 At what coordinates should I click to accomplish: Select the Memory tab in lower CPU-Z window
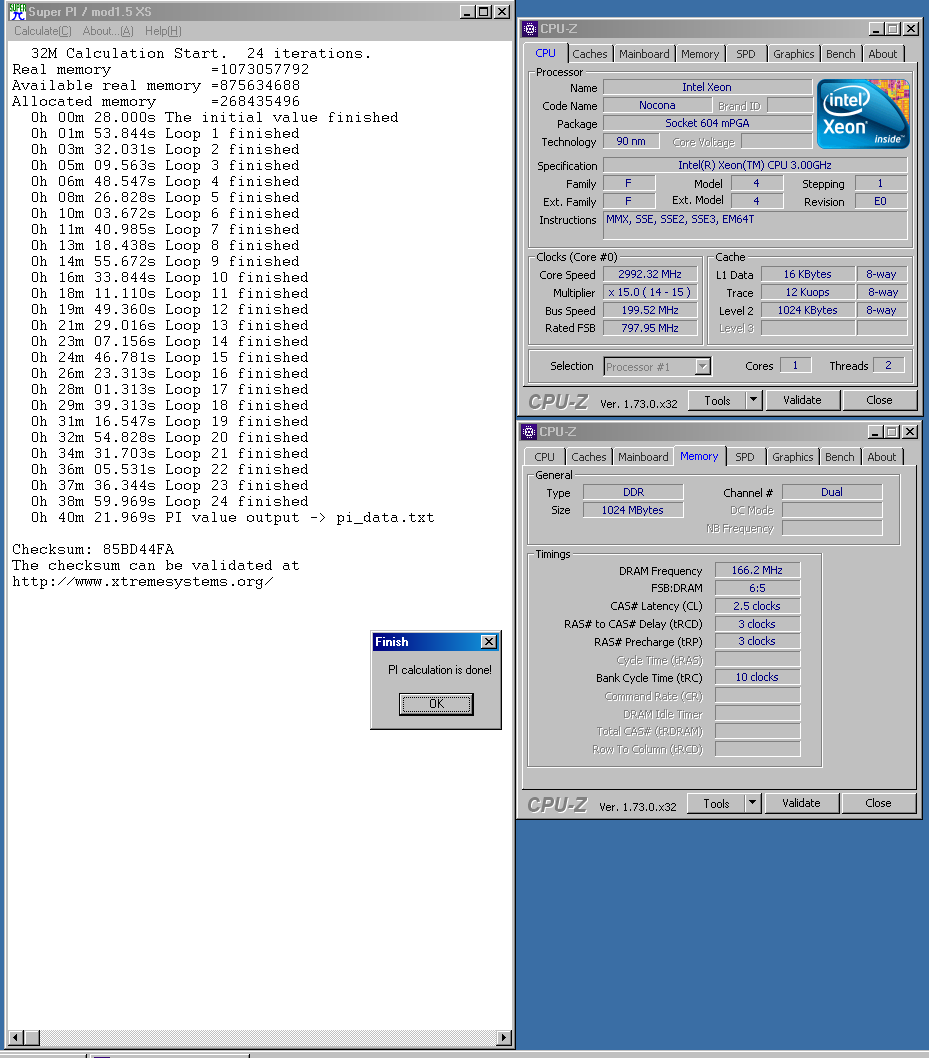[699, 456]
